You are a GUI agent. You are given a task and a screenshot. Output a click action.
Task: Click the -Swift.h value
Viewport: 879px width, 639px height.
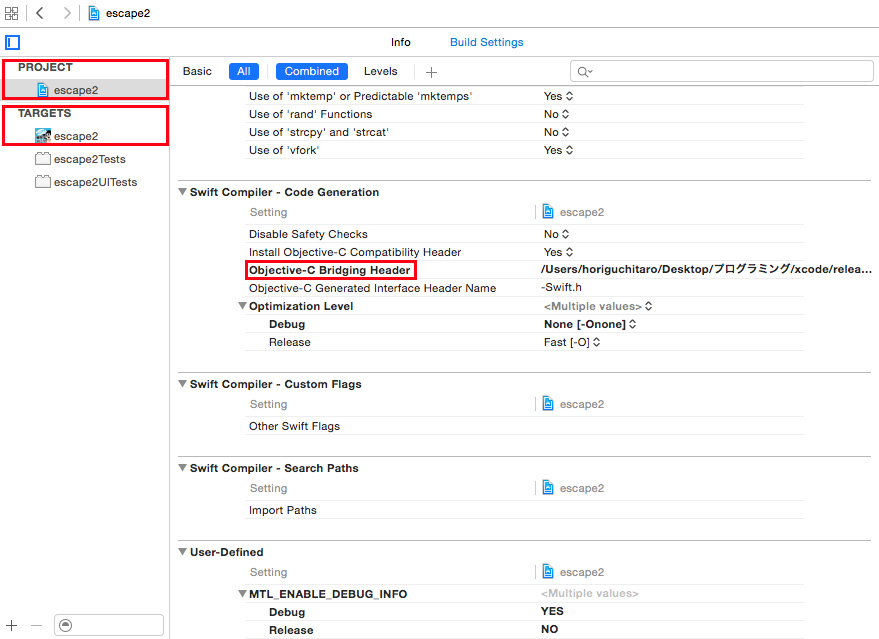[x=561, y=287]
